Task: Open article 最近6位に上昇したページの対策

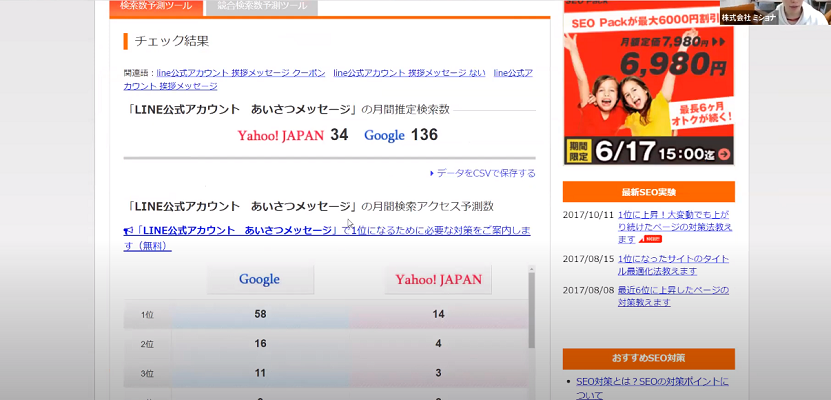Action: pyautogui.click(x=673, y=297)
